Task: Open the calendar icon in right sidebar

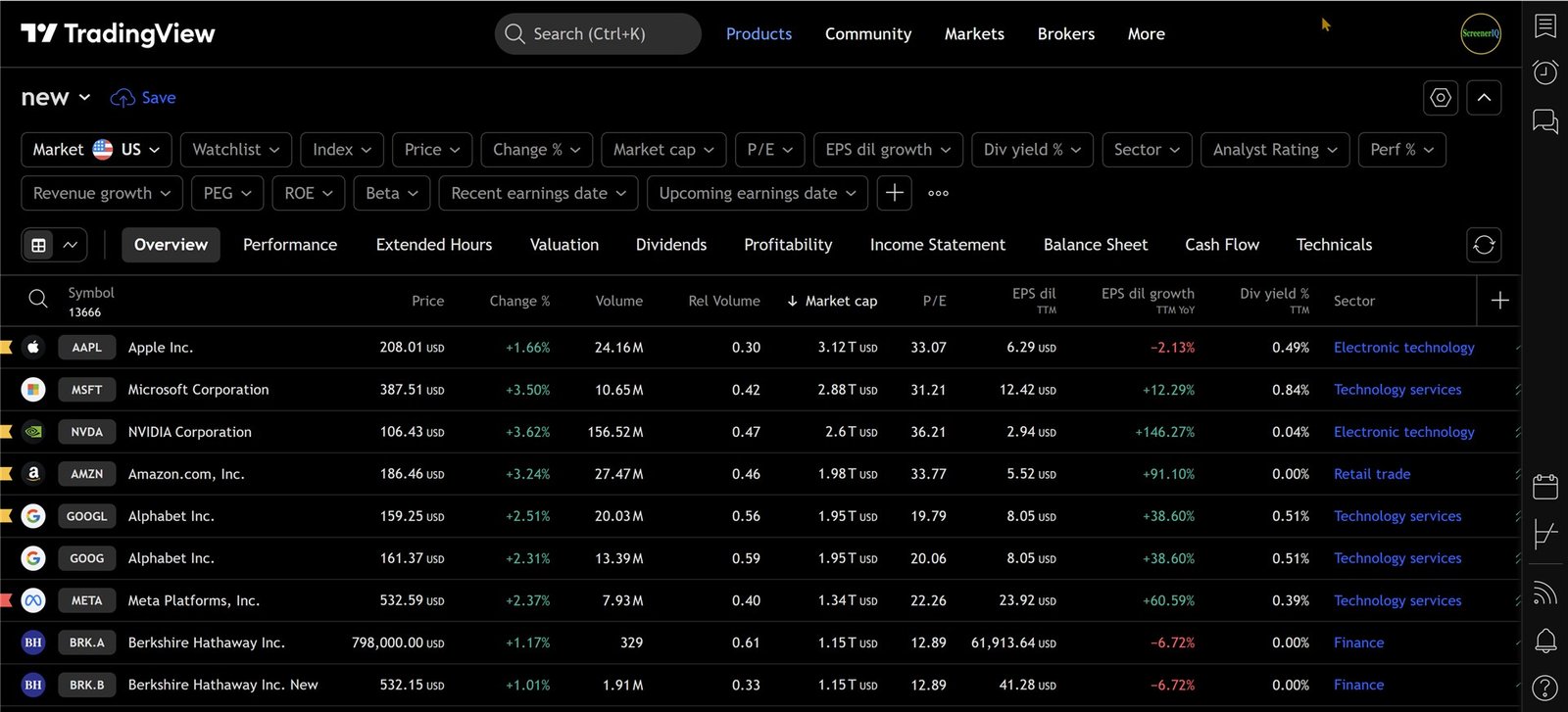Action: [x=1545, y=486]
